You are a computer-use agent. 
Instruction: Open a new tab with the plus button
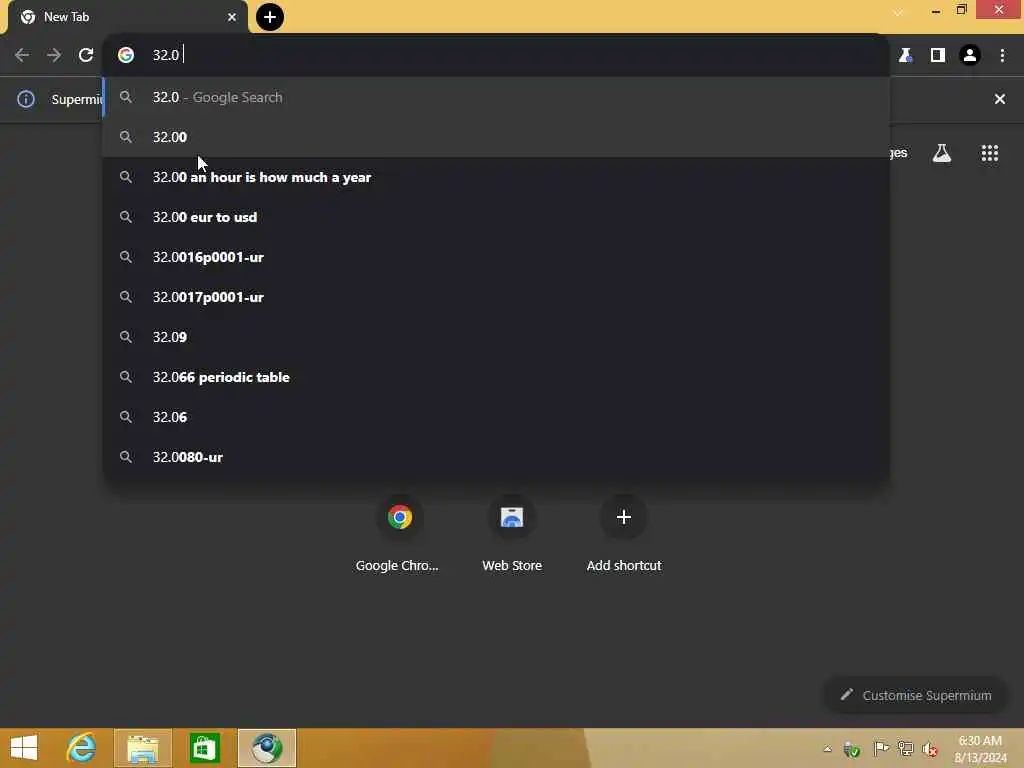[270, 17]
